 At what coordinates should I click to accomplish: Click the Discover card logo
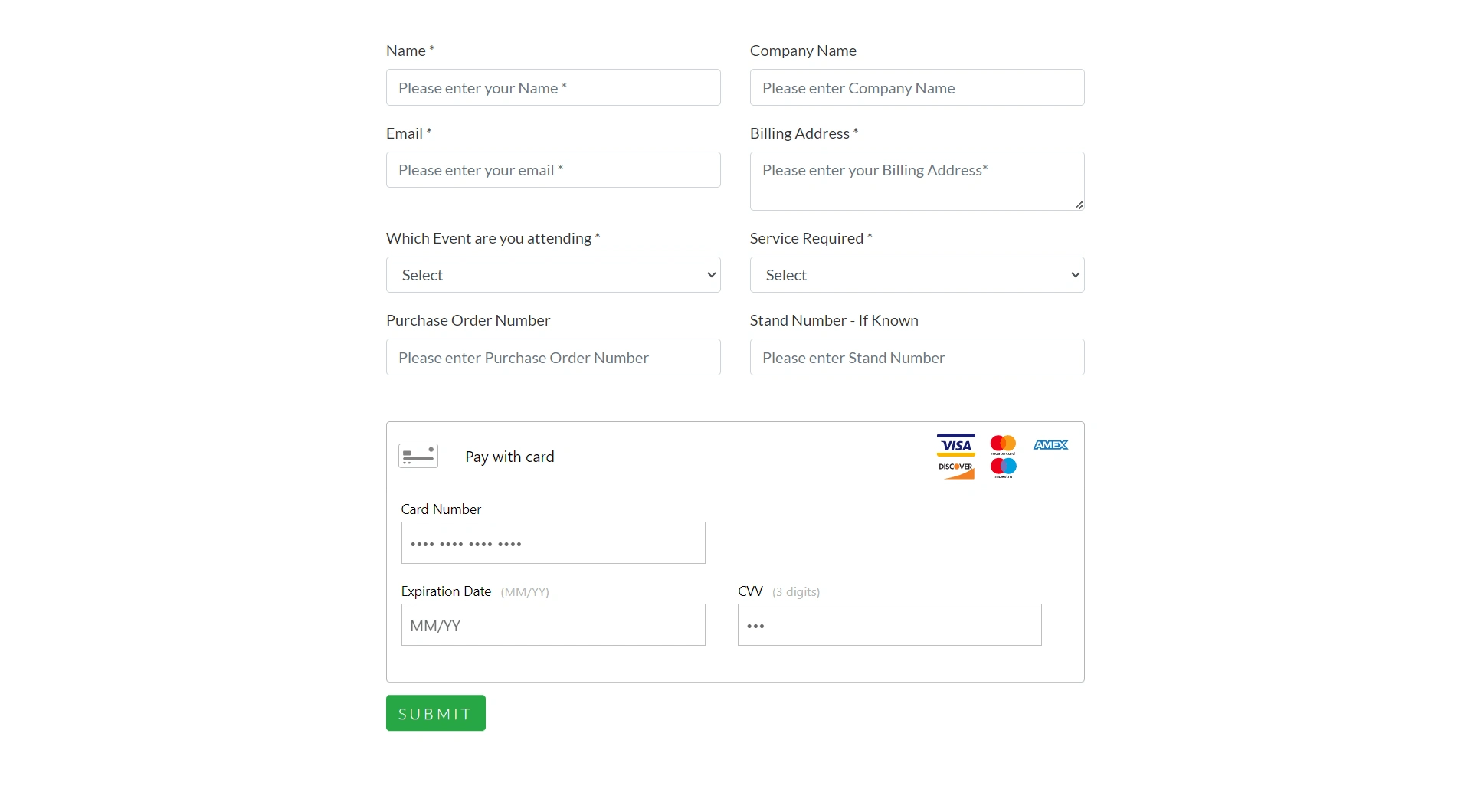[956, 469]
